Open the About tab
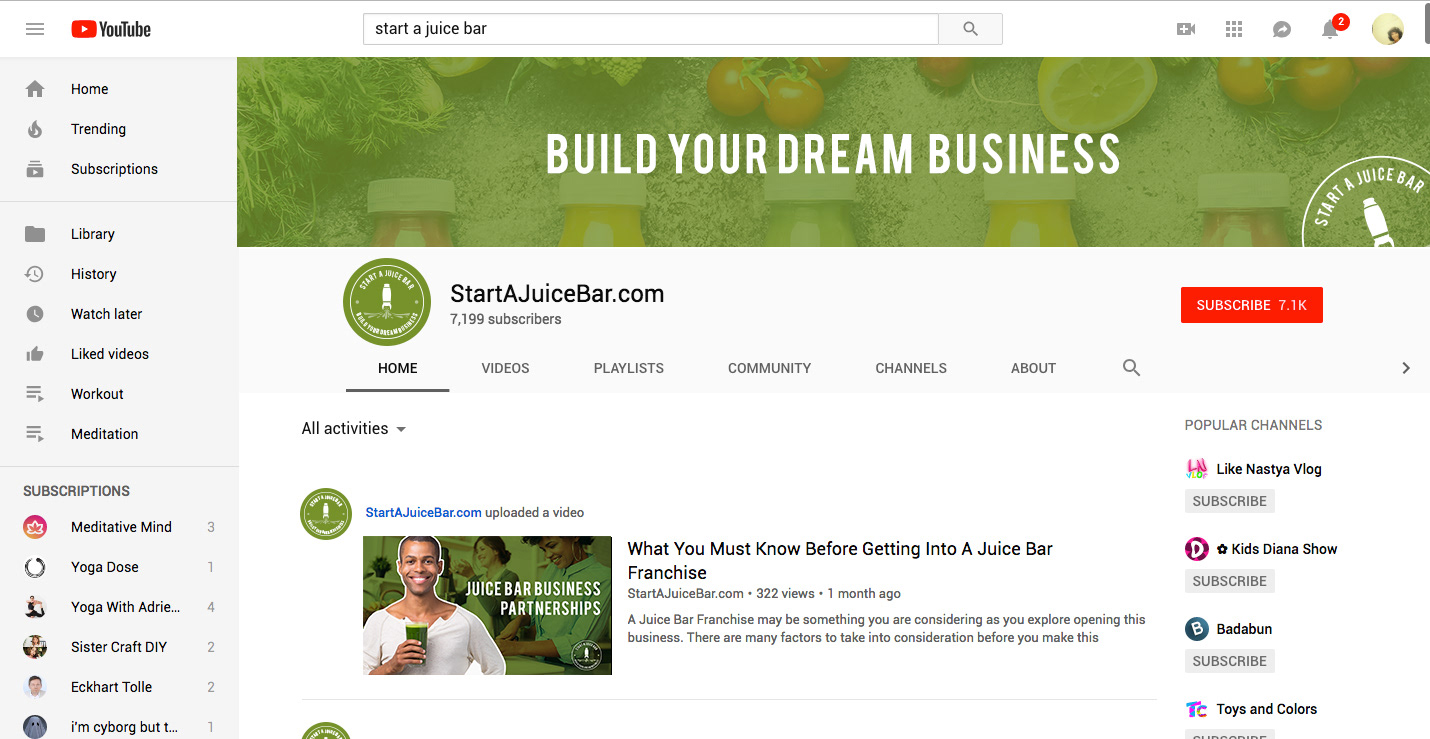 click(x=1033, y=368)
